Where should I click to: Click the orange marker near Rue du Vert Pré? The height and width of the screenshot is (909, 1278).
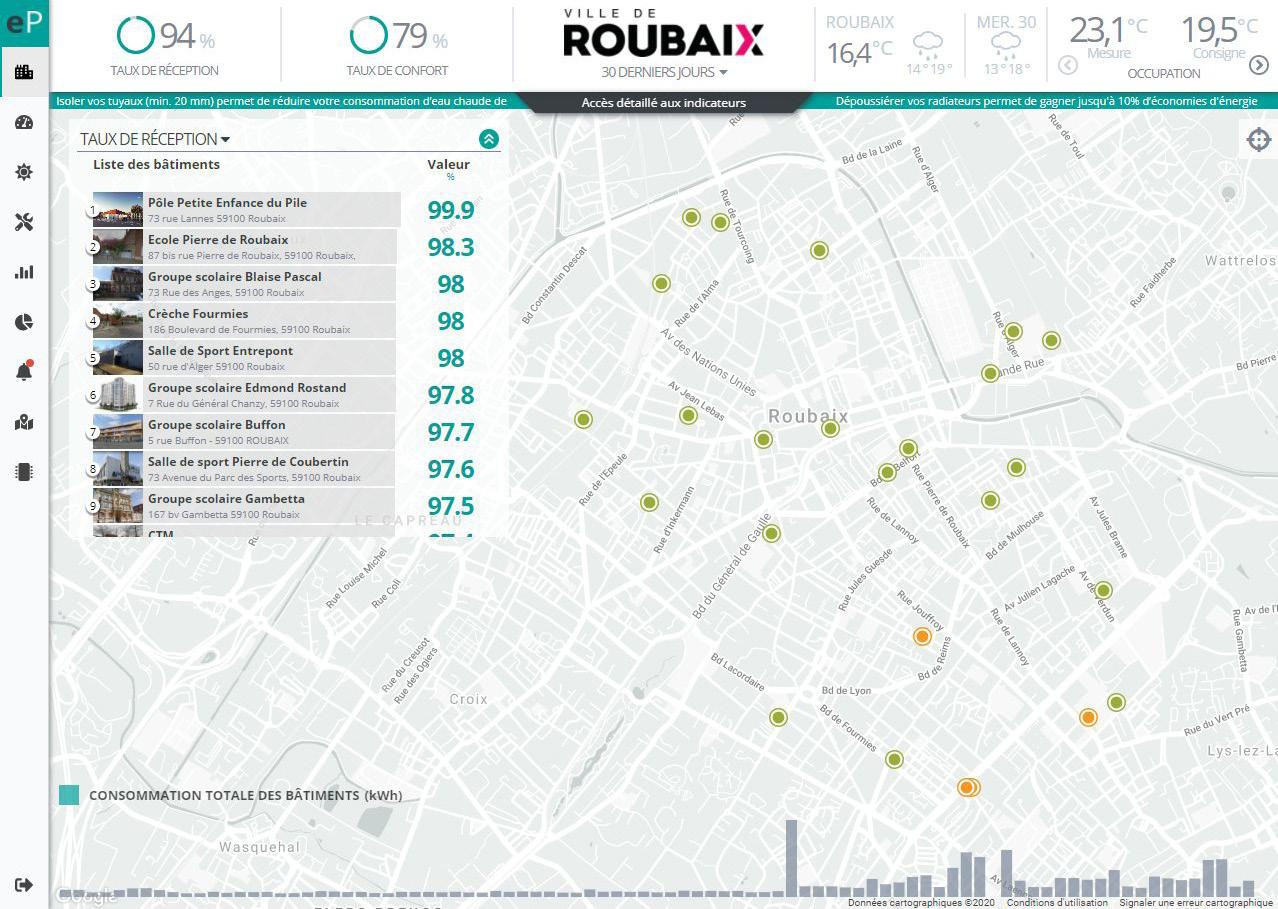click(1088, 717)
